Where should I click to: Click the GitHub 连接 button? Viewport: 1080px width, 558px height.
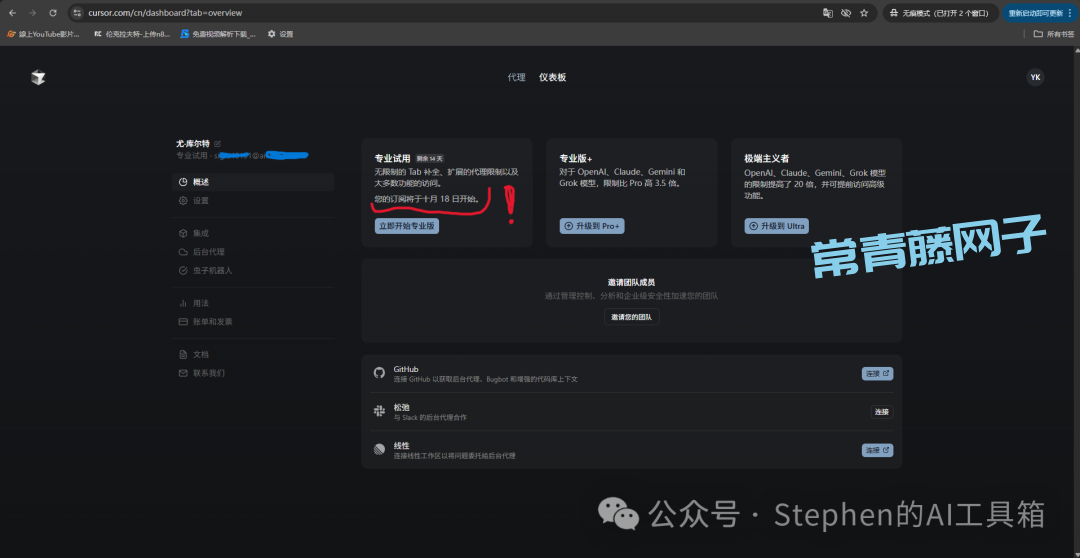(x=876, y=373)
